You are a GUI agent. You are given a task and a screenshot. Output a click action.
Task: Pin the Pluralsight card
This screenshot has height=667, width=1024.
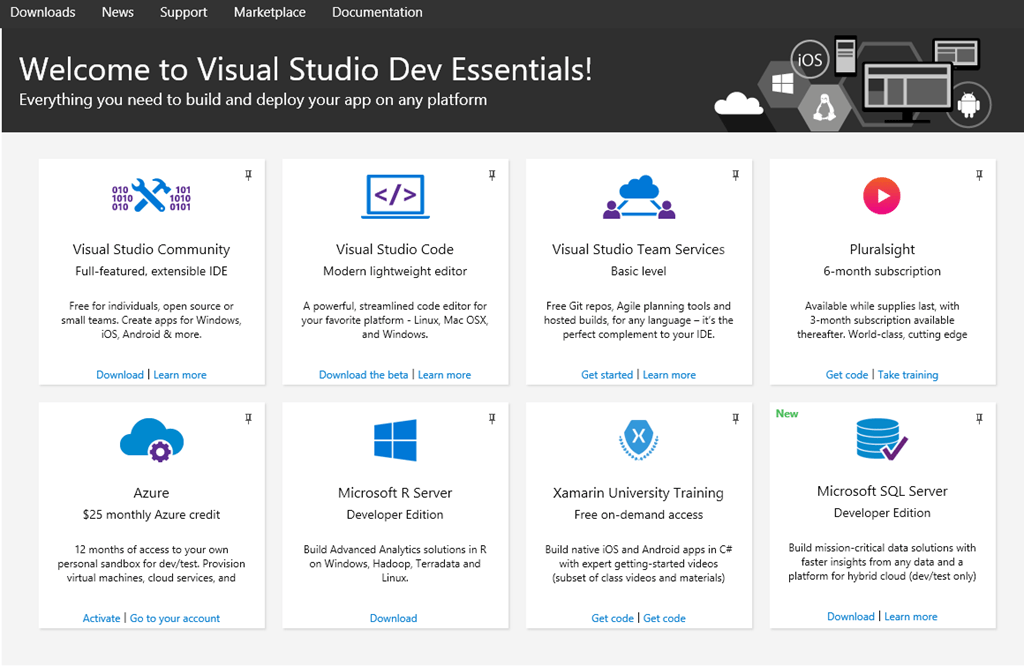(979, 175)
